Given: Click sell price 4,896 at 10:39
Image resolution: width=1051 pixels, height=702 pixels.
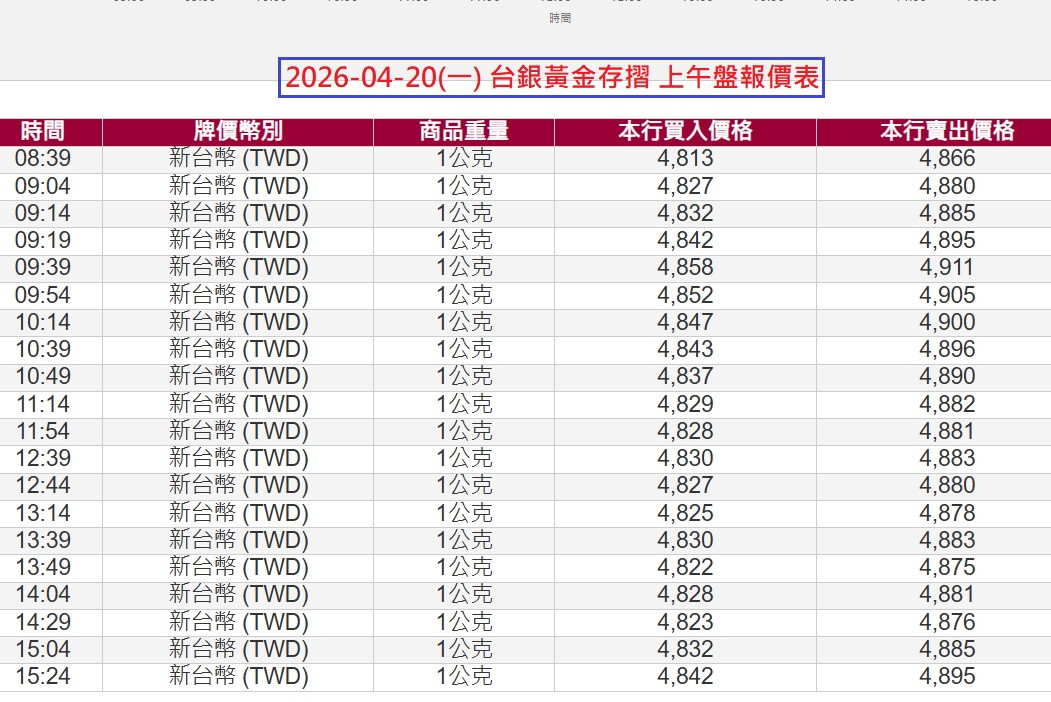Looking at the screenshot, I should 947,349.
